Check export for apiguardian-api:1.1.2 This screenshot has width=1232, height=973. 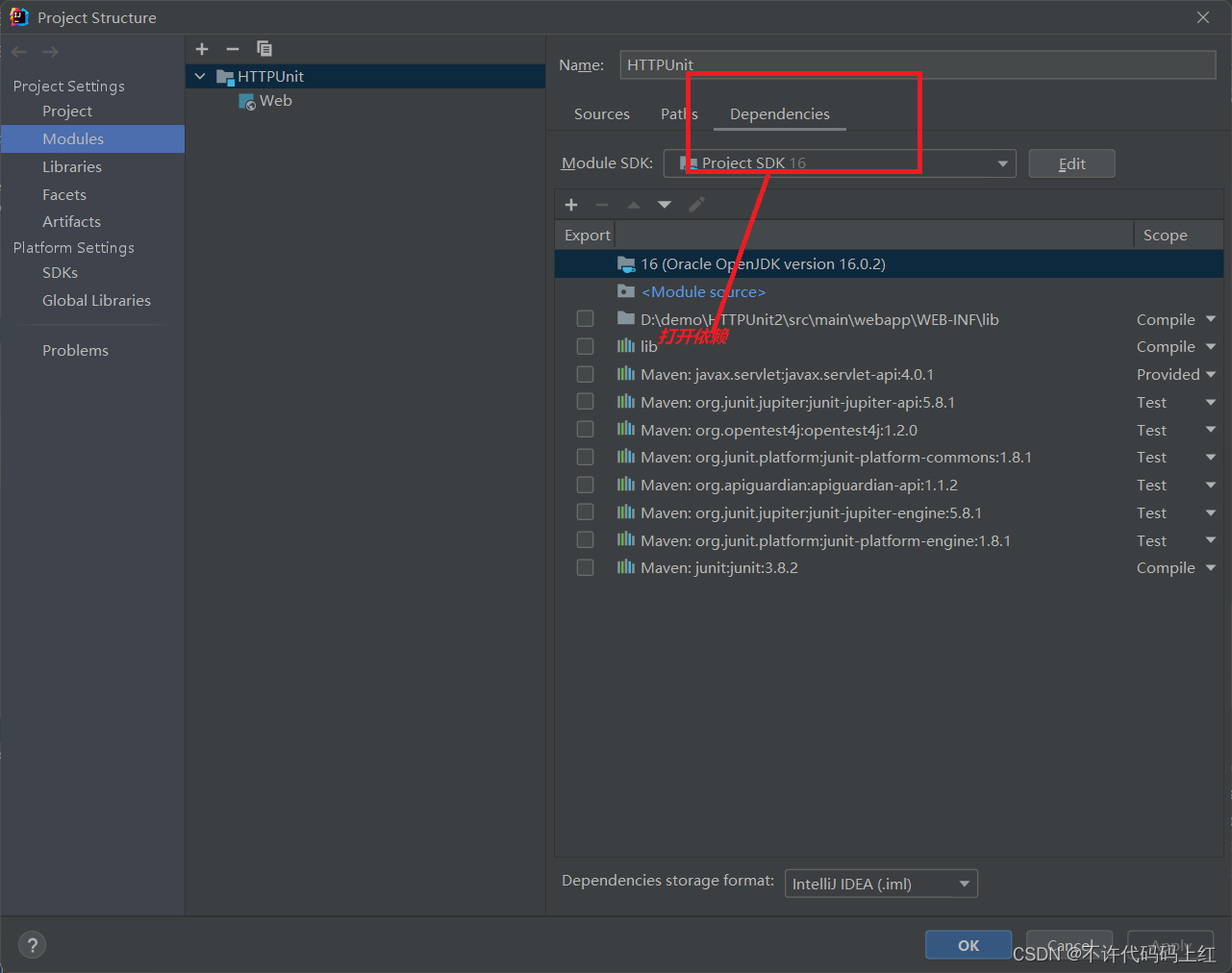tap(585, 485)
